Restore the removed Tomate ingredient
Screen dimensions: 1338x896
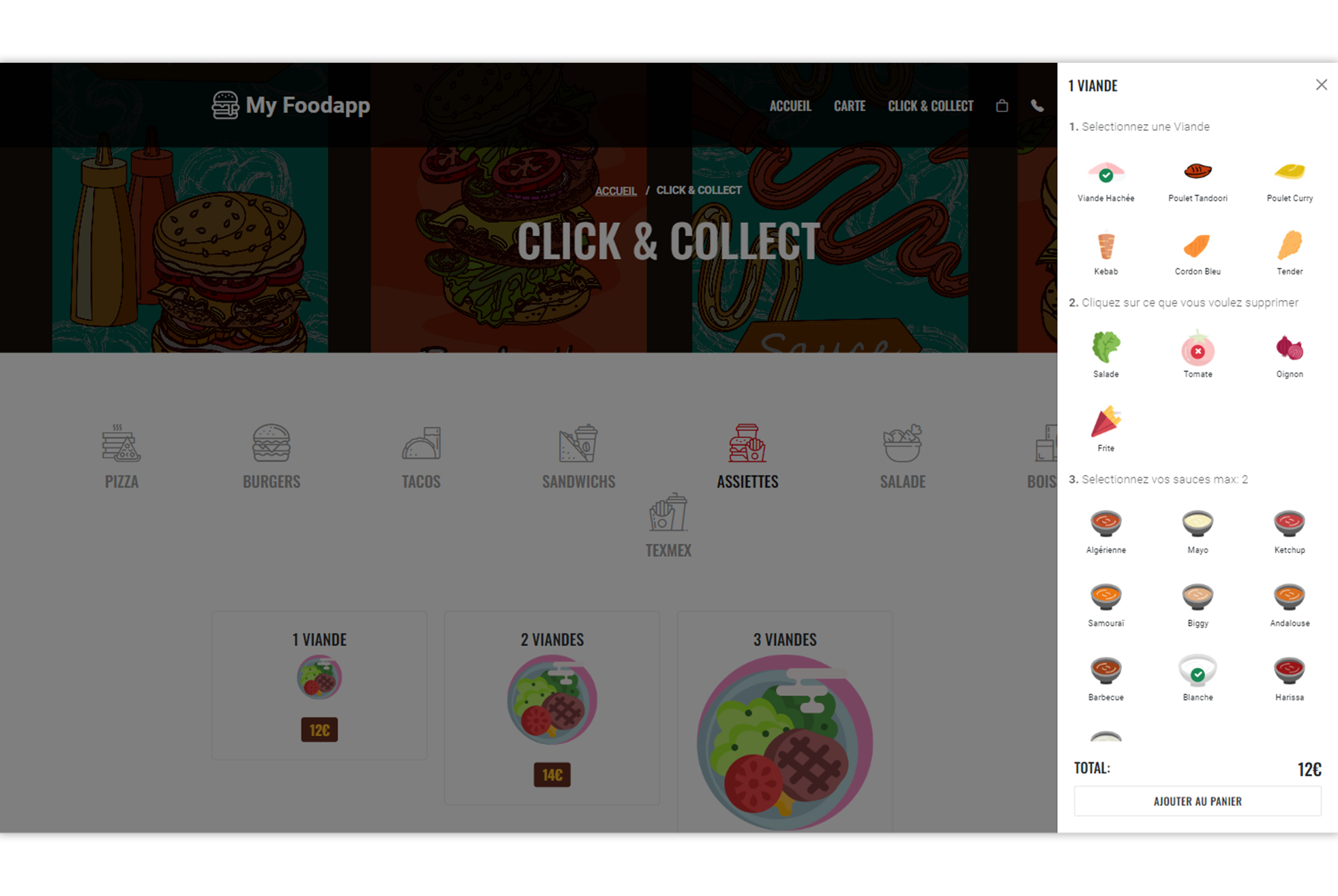[1198, 355]
